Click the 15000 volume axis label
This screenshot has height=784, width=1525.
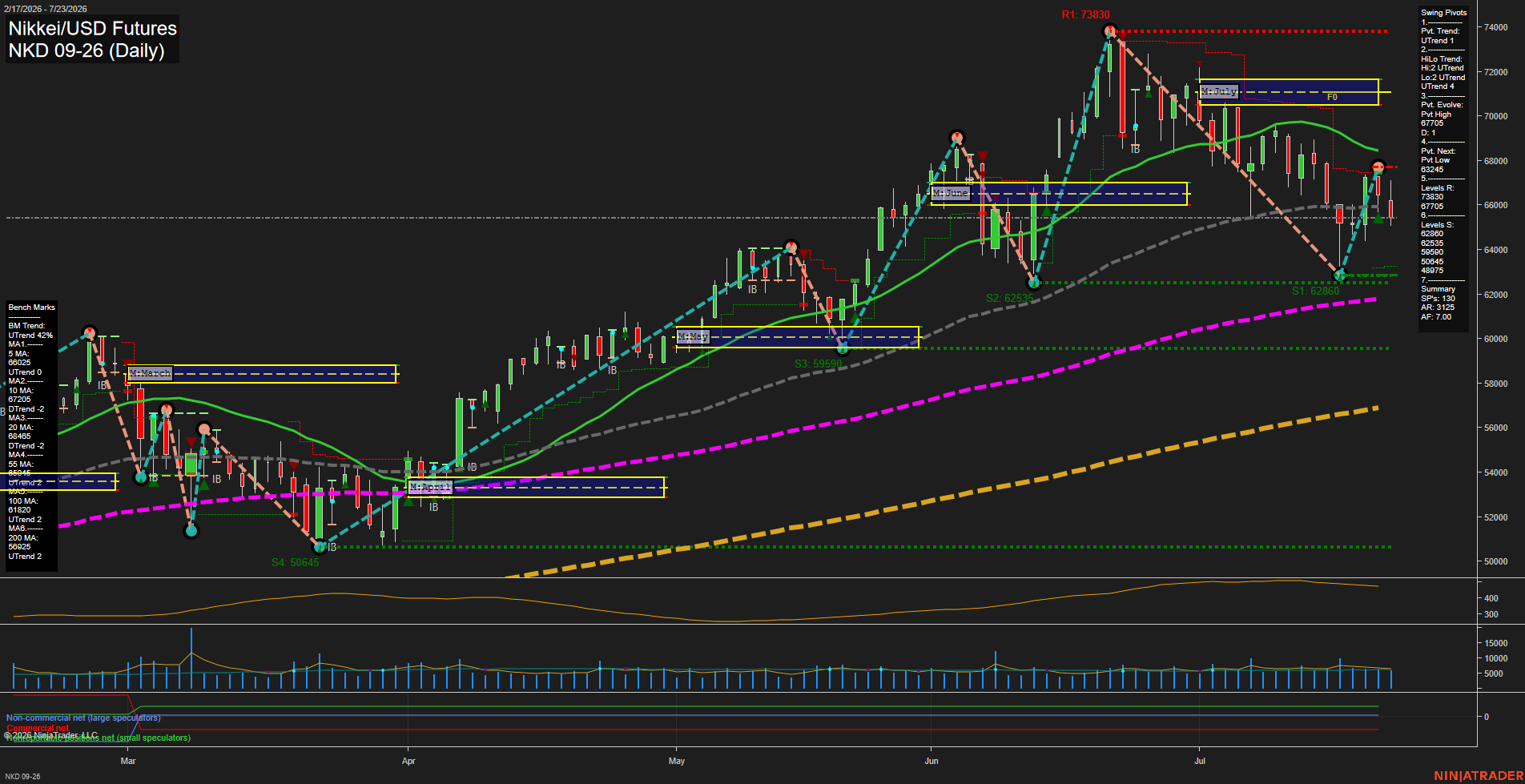click(x=1496, y=643)
